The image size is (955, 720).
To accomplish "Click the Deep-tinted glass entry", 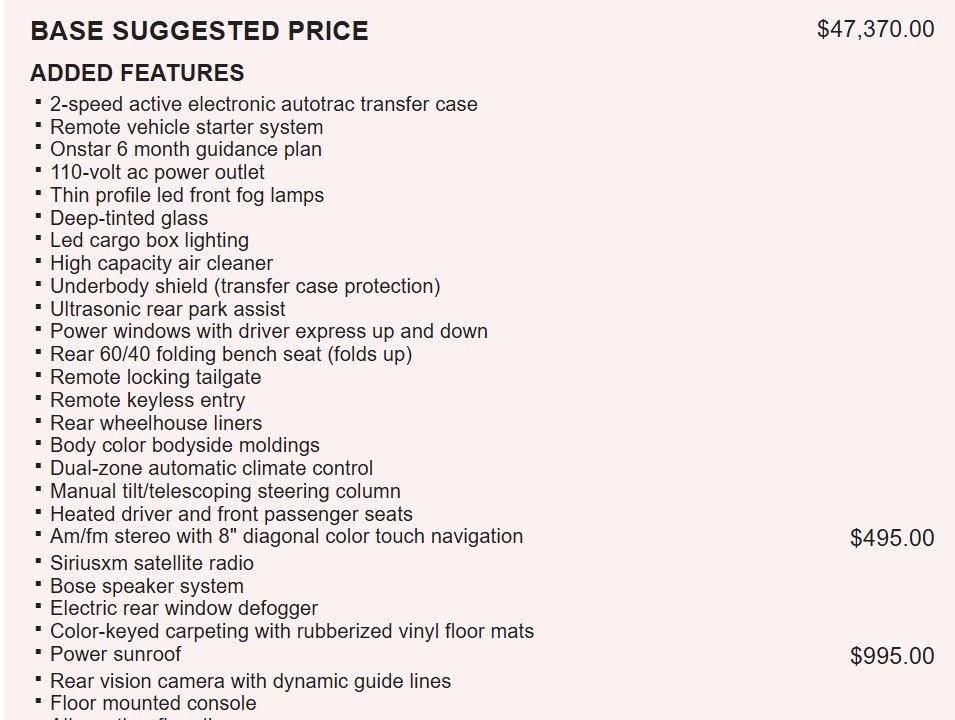I will pyautogui.click(x=129, y=218).
